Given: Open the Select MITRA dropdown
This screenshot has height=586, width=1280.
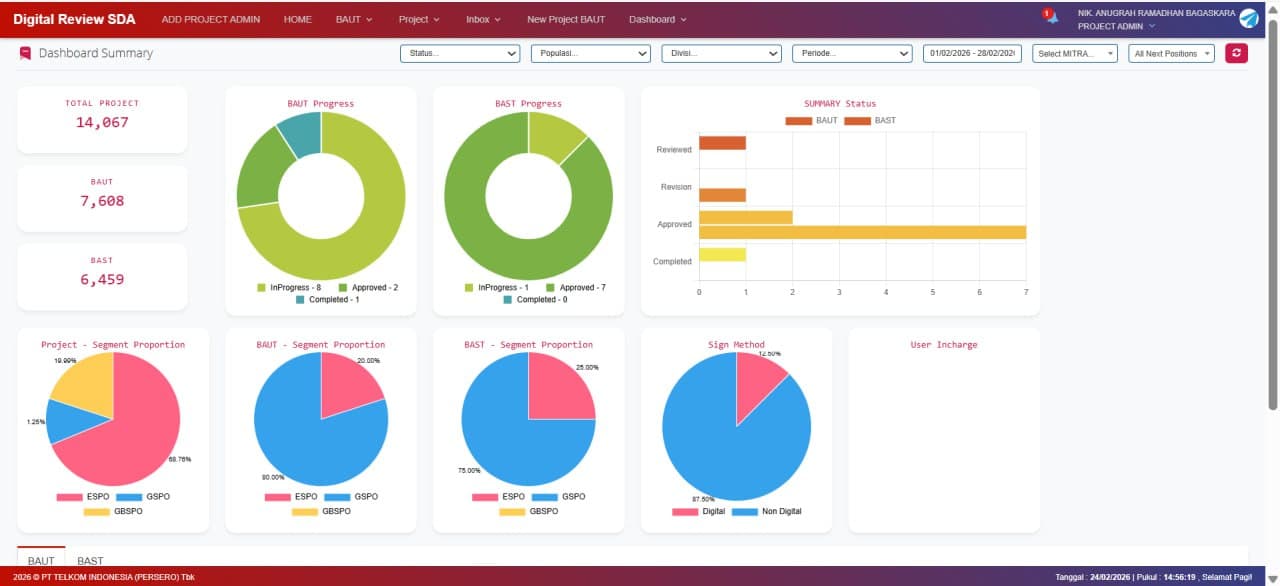Looking at the screenshot, I should (1074, 54).
